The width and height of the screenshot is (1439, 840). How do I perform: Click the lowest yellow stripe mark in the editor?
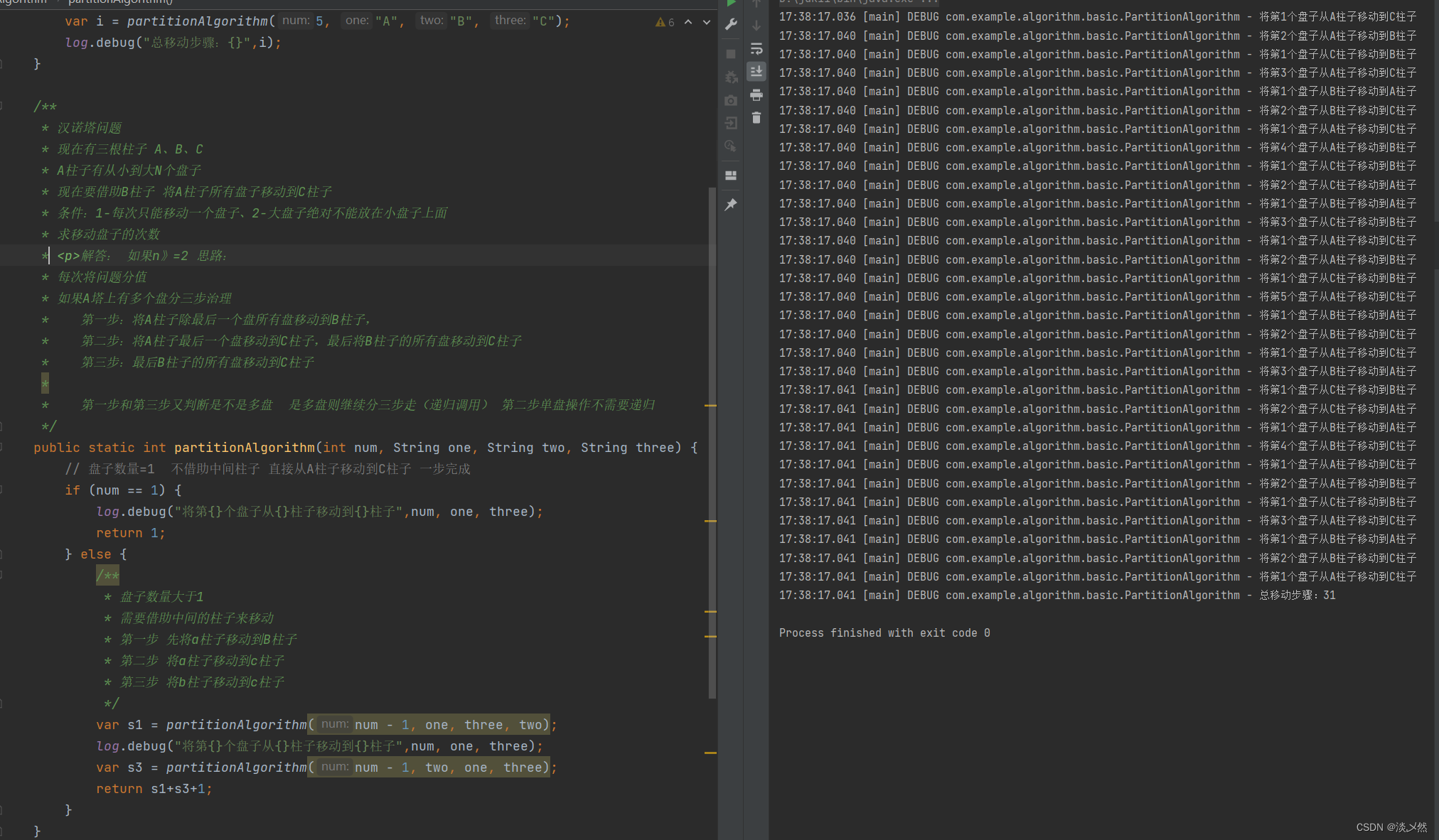(x=710, y=752)
